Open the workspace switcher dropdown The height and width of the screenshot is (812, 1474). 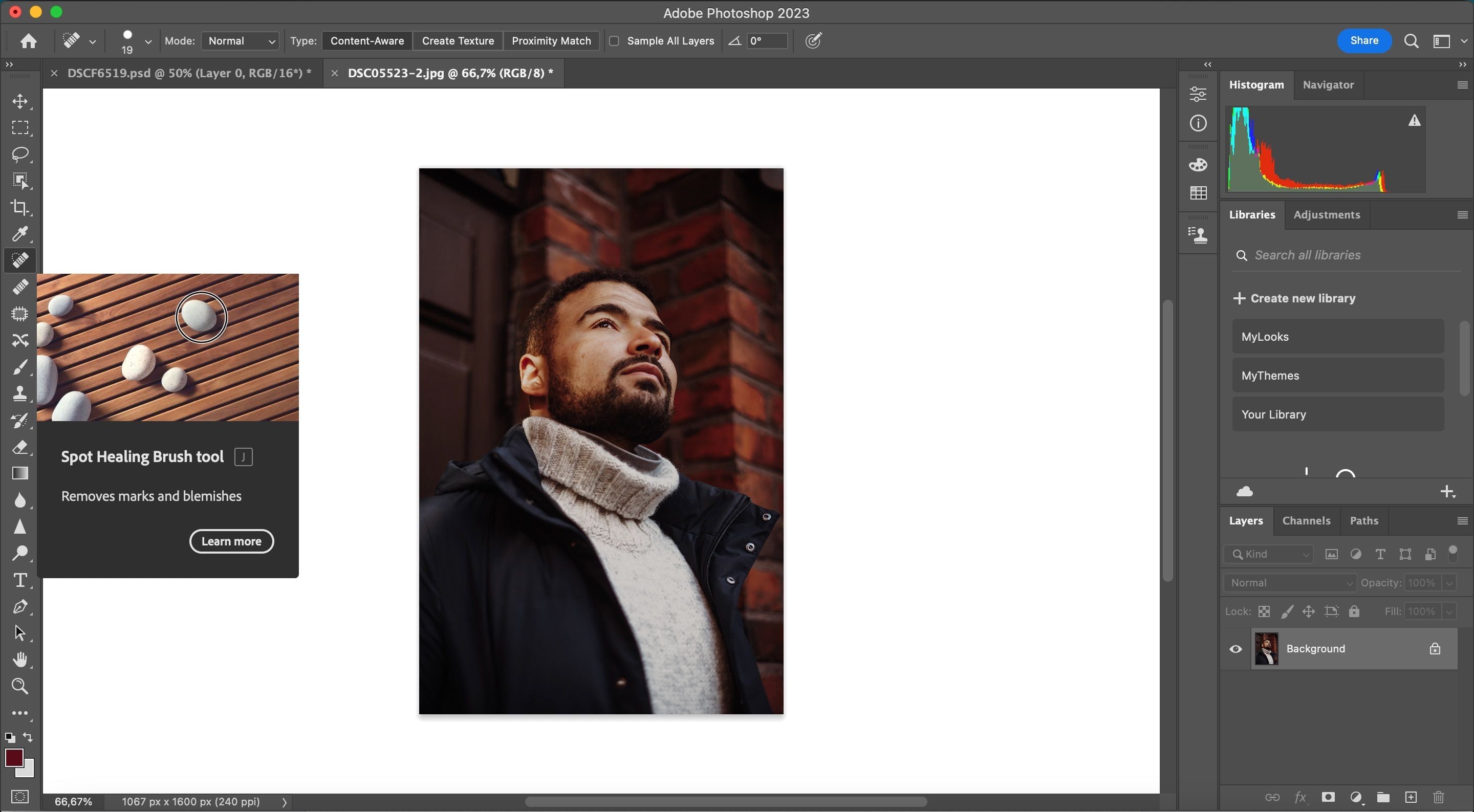click(x=1448, y=40)
